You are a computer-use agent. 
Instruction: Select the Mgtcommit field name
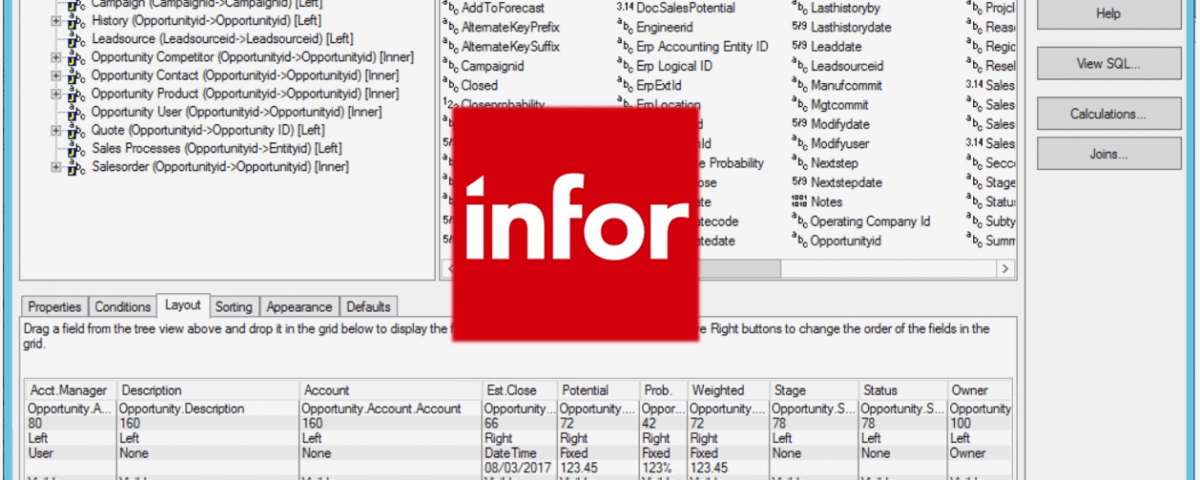[x=841, y=105]
